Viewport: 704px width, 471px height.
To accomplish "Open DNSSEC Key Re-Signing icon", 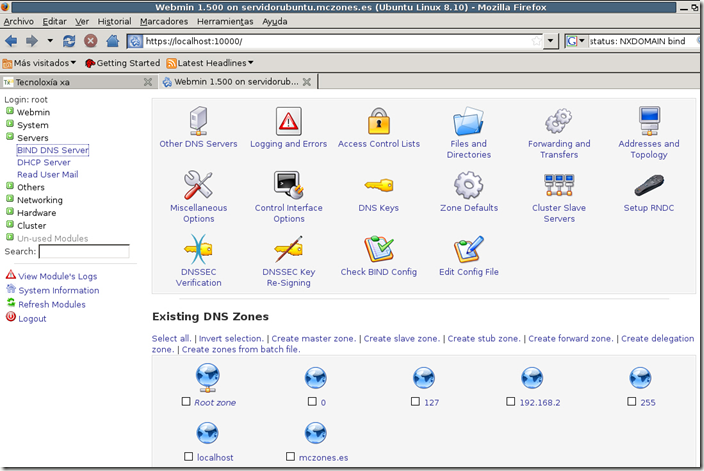I will [x=289, y=249].
